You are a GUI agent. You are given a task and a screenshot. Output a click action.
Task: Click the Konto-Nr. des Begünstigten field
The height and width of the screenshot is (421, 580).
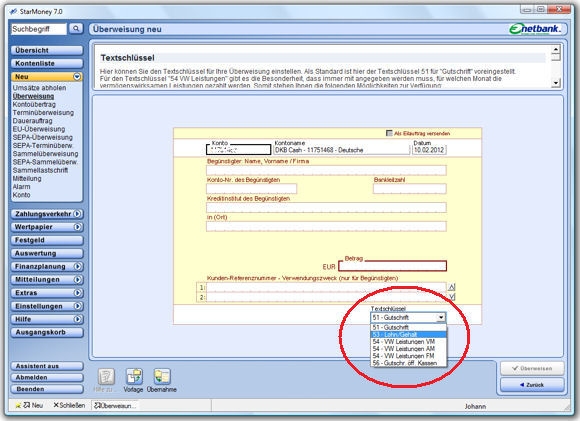(252, 189)
